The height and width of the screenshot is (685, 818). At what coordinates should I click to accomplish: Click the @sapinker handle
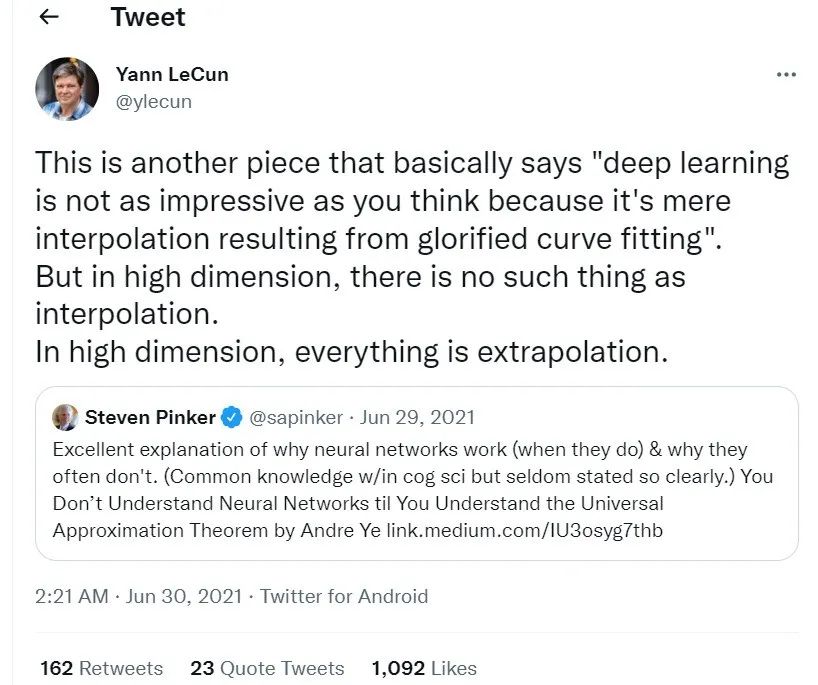(296, 416)
